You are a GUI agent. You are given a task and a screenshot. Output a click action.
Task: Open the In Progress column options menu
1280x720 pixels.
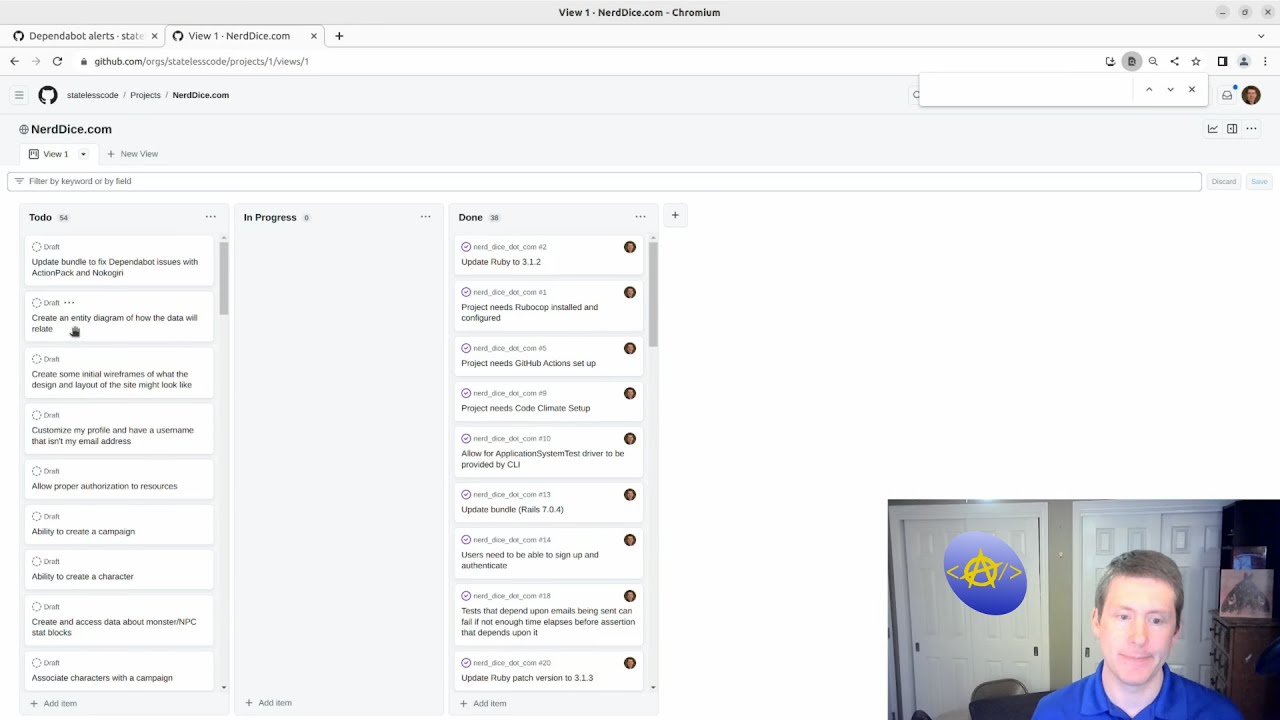coord(426,217)
